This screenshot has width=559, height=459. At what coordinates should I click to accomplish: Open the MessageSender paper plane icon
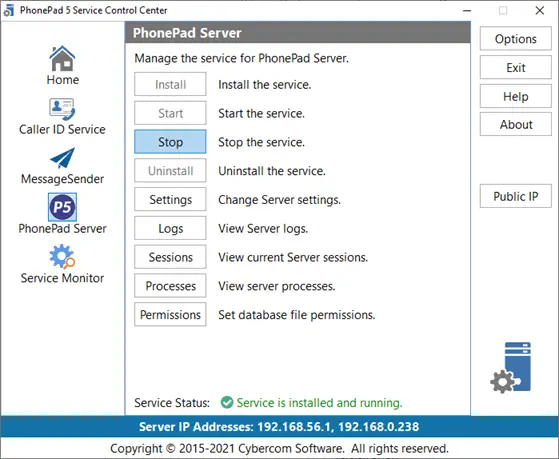pos(63,158)
